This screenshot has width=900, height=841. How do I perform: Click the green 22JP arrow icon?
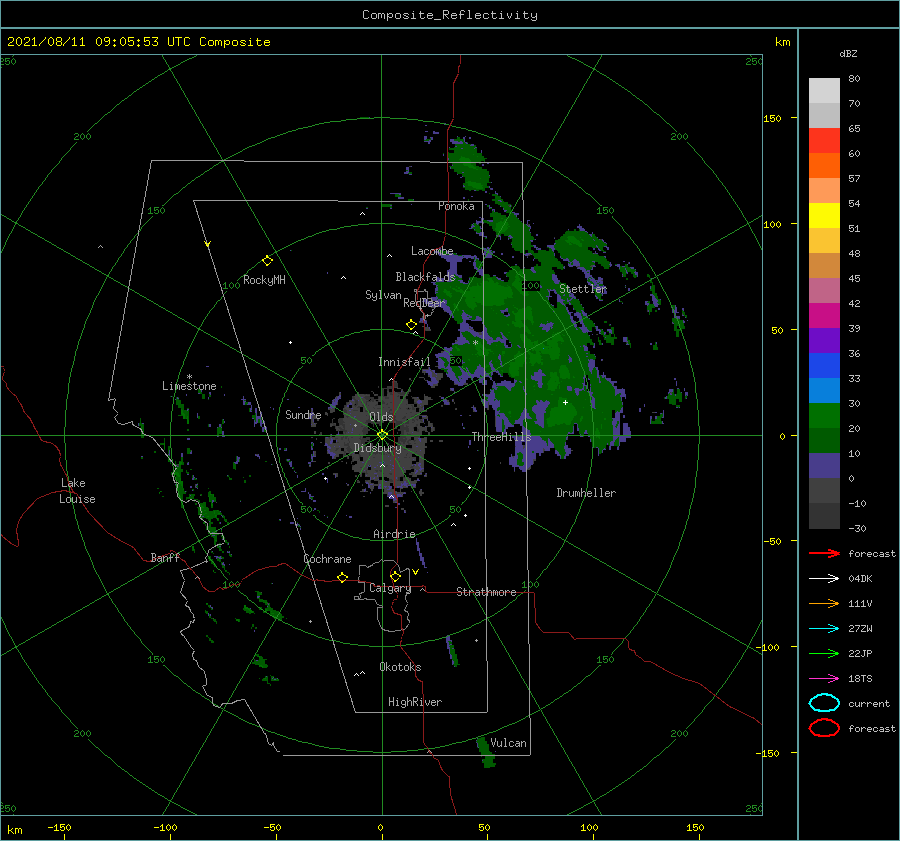(x=824, y=653)
